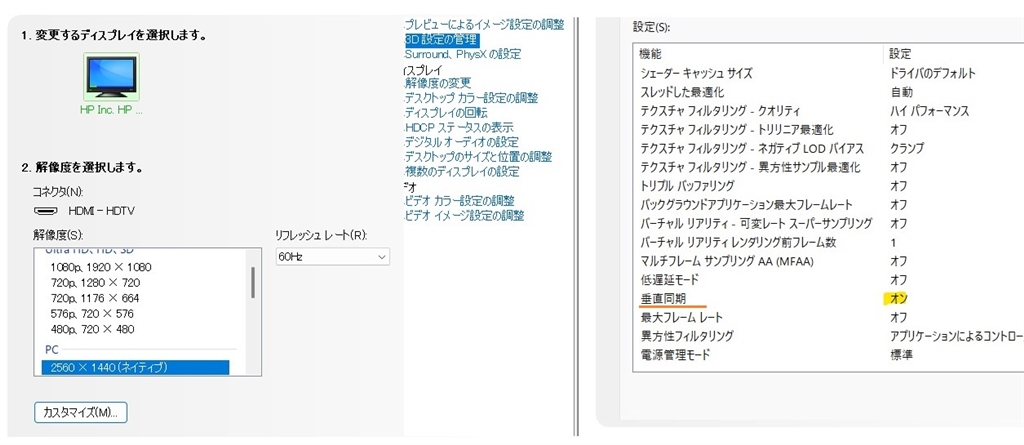This screenshot has height=445, width=1024.
Task: Click the オン value for 垂直同期
Action: (899, 299)
